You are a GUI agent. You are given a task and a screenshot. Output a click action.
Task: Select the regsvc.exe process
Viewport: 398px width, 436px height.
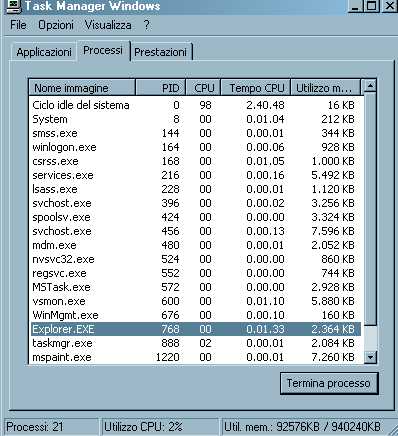[x=195, y=273]
